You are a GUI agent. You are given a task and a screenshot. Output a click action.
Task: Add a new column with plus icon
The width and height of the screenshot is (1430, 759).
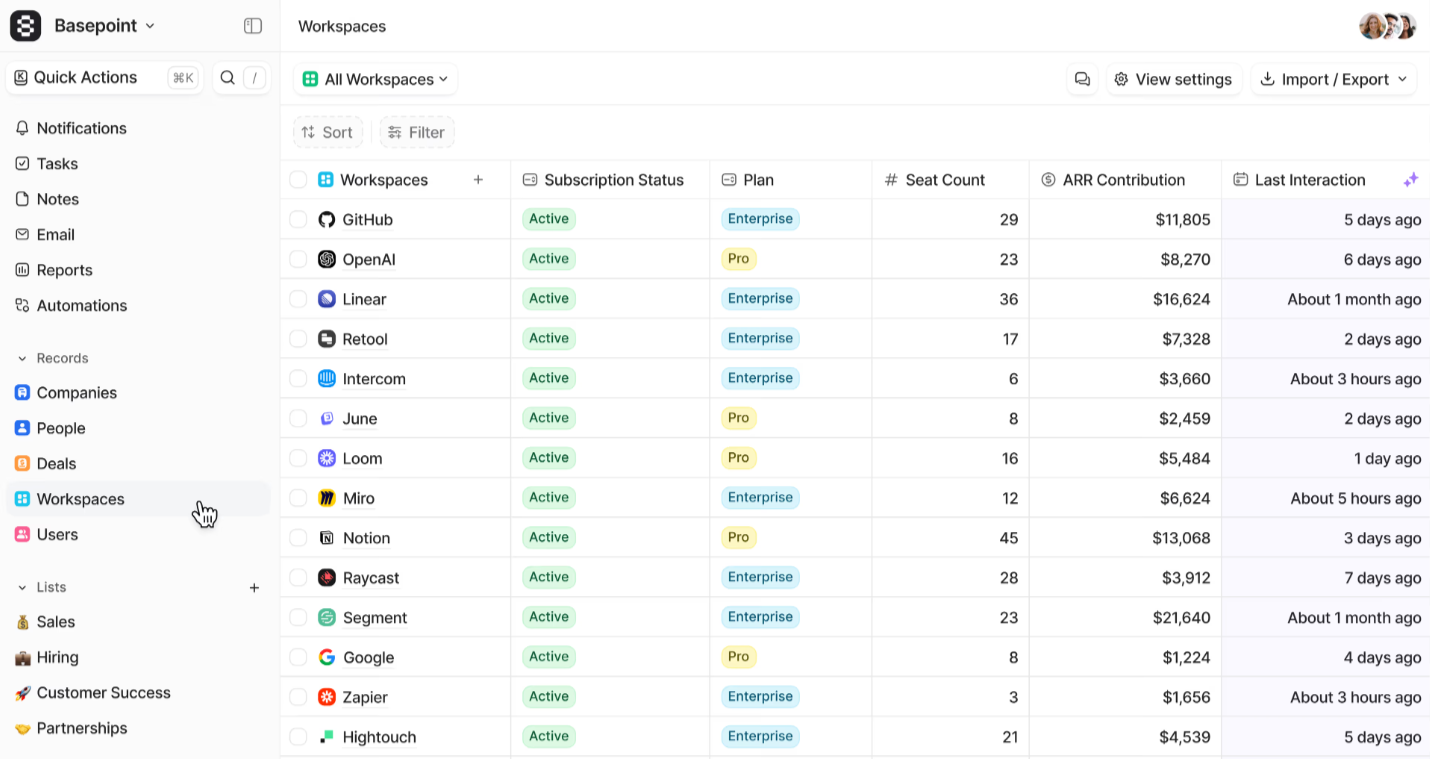[x=478, y=180]
